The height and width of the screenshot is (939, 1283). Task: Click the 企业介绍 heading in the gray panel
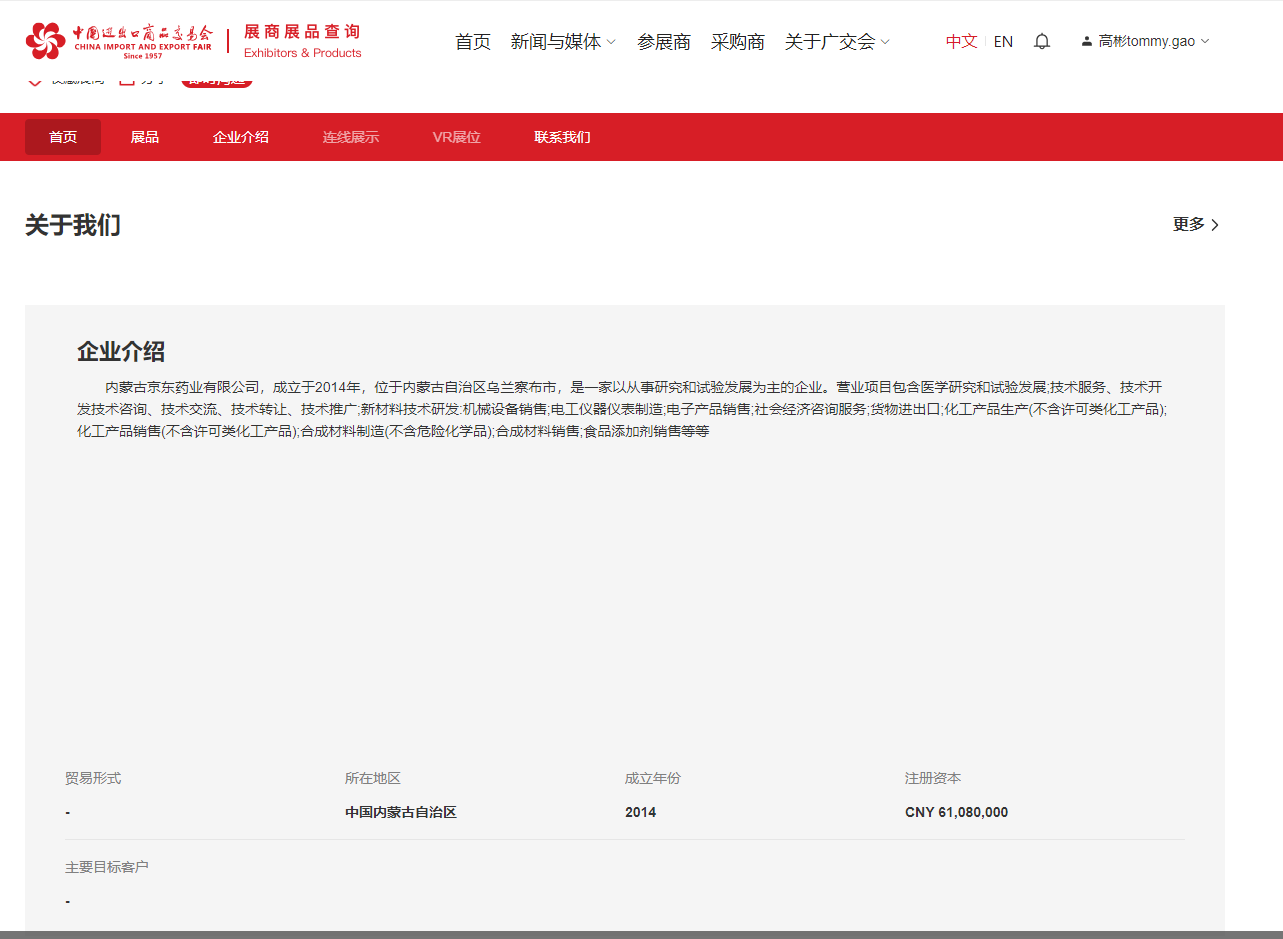pyautogui.click(x=121, y=352)
